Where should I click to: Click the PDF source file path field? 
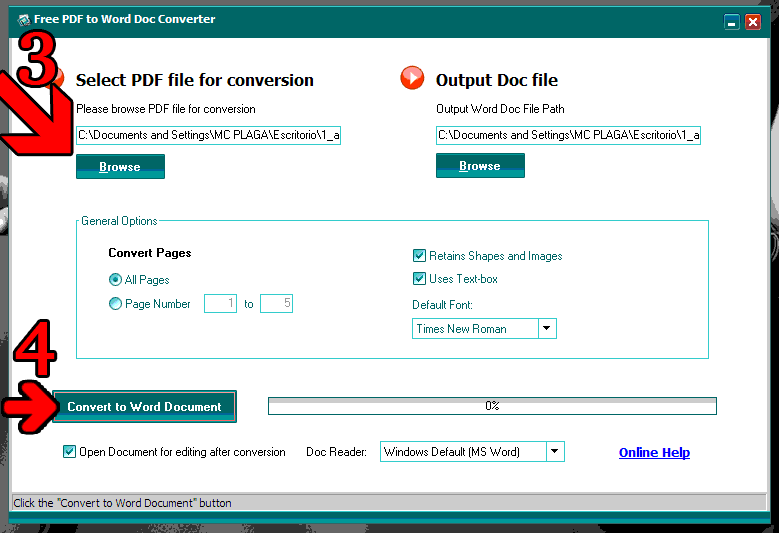tap(208, 135)
